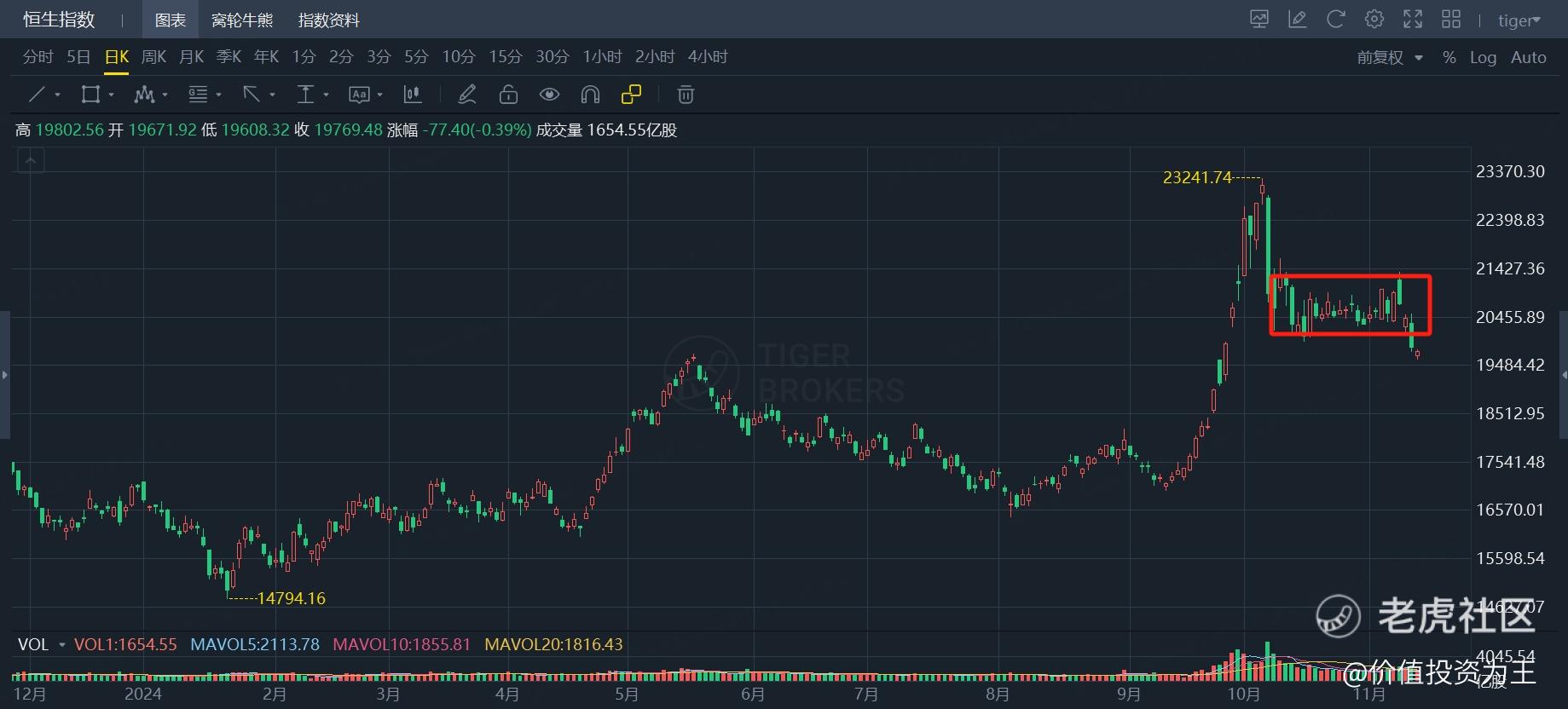Expand measure tool options dropdown arrow

(x=326, y=95)
